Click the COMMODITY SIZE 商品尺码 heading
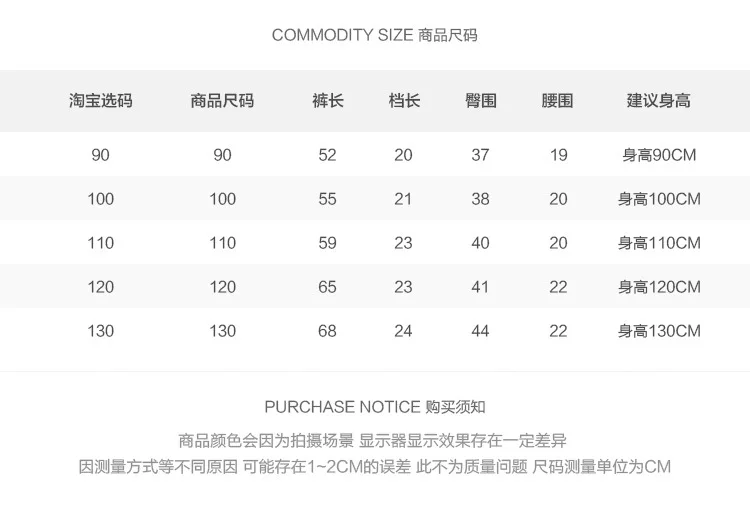Screen dimensions: 750x508 (x=375, y=35)
